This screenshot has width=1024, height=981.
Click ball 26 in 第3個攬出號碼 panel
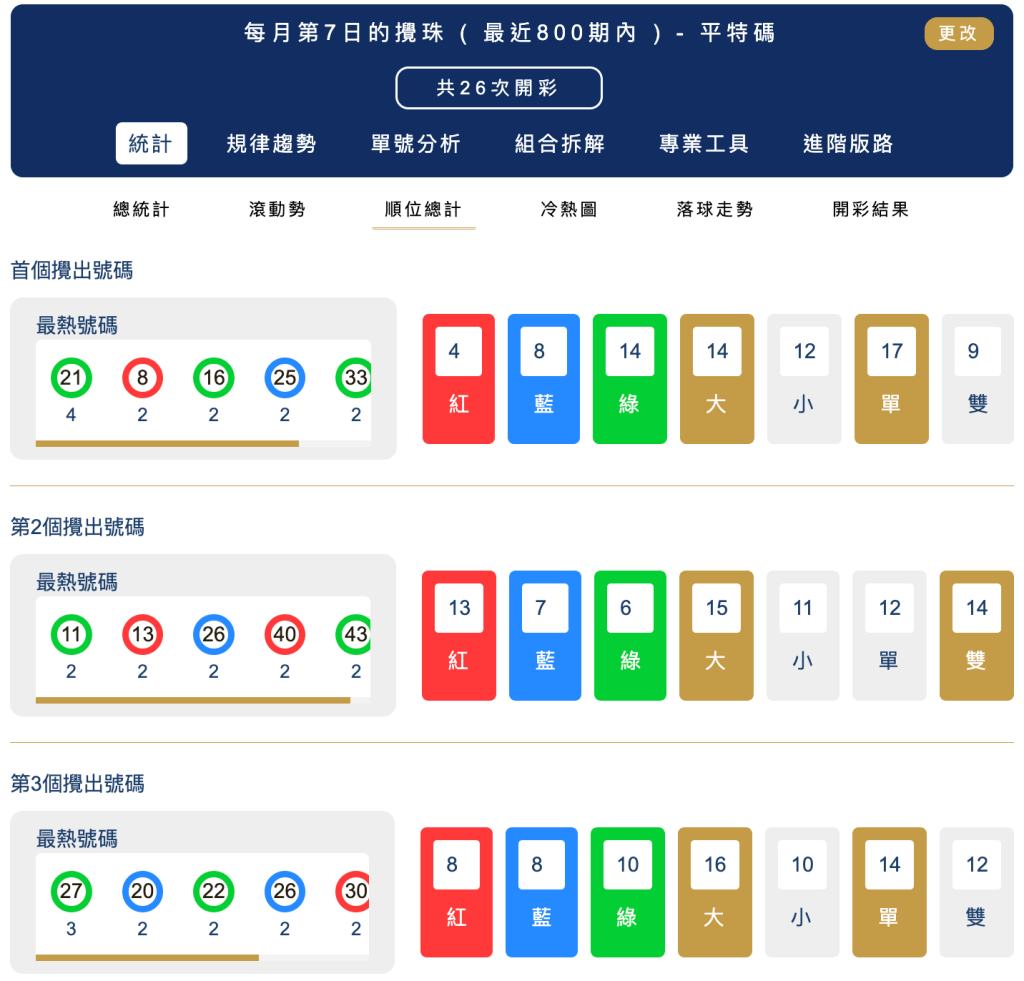pyautogui.click(x=284, y=891)
